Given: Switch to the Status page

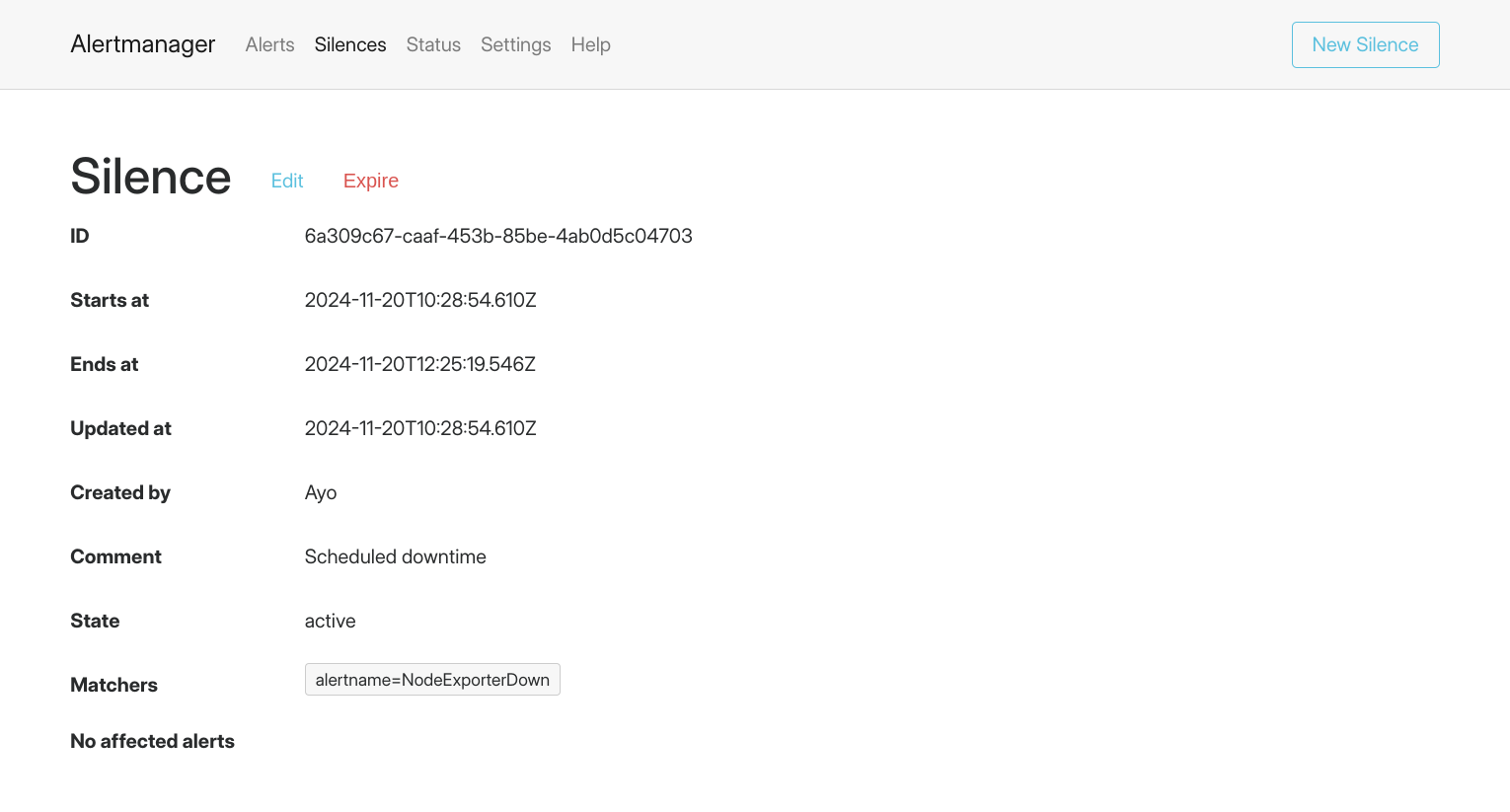Looking at the screenshot, I should tap(433, 44).
